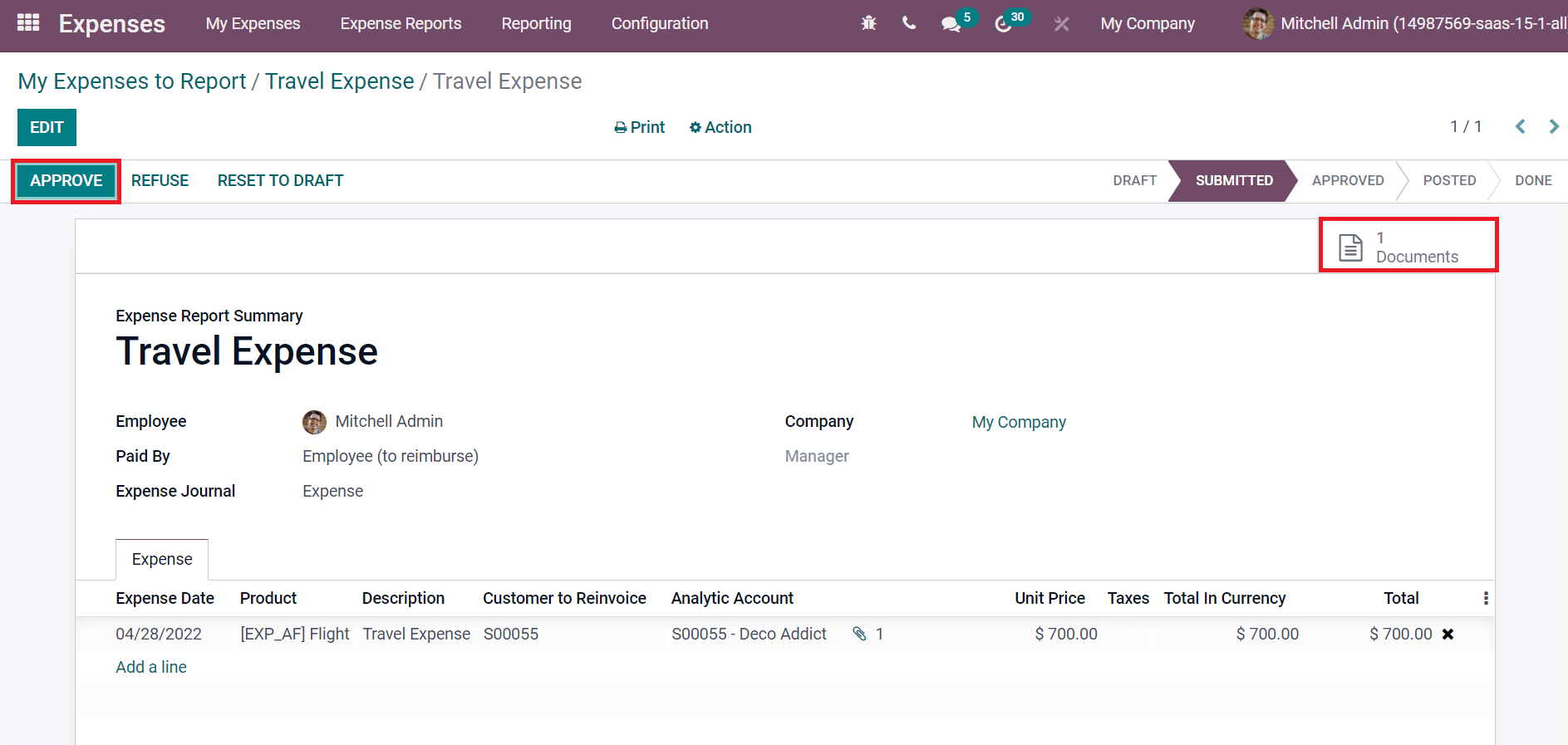
Task: Sort by Product column header
Action: tap(268, 598)
